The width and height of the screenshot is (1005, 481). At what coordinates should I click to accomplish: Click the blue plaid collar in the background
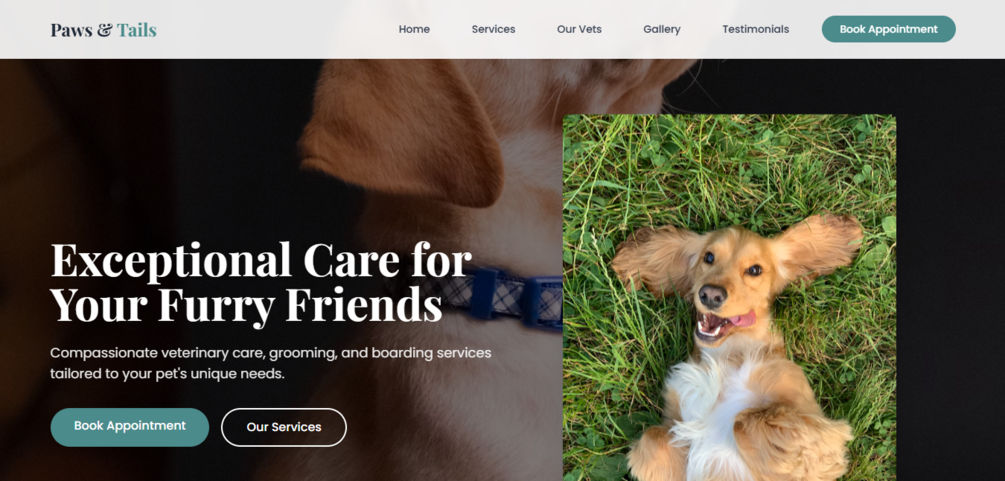(513, 298)
